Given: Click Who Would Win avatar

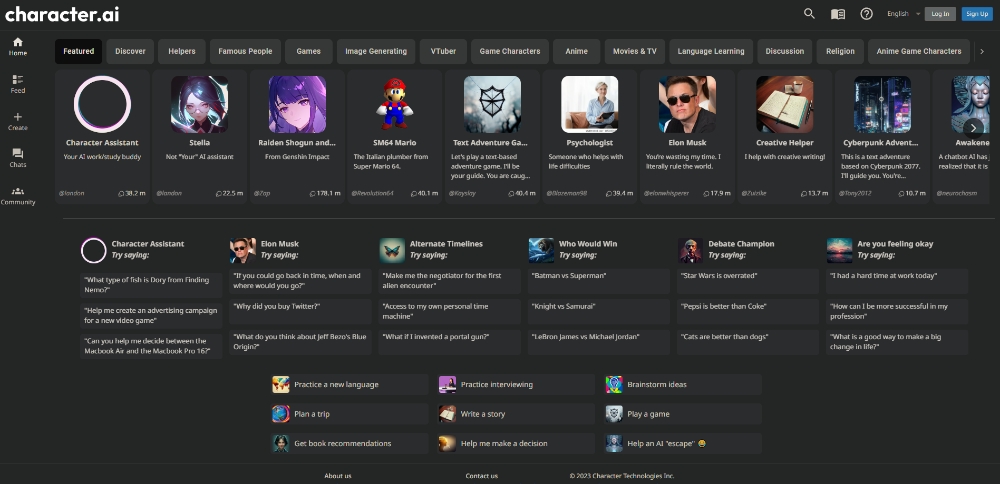Looking at the screenshot, I should (x=541, y=251).
